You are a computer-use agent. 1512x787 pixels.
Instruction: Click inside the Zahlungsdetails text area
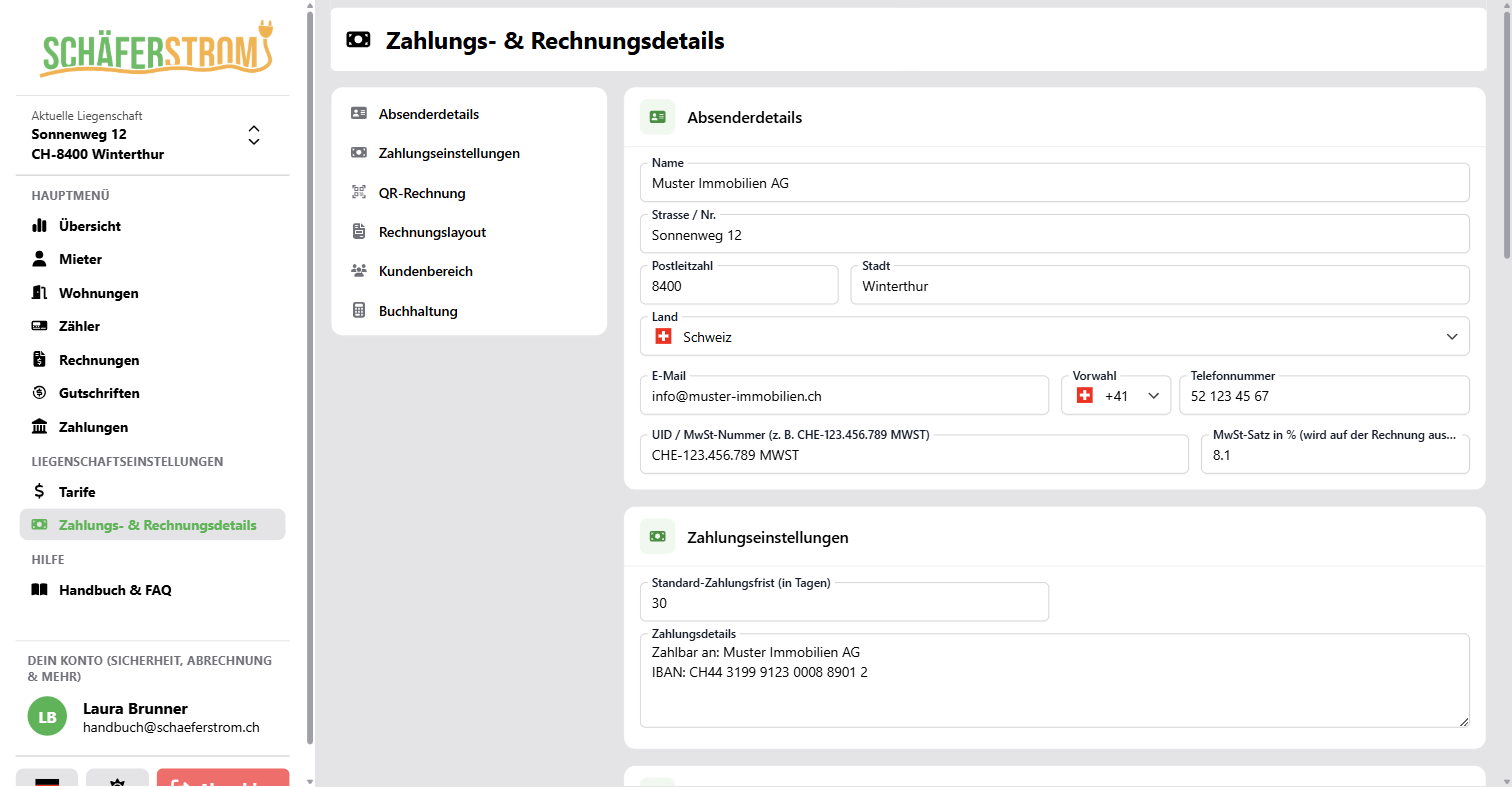(1055, 680)
